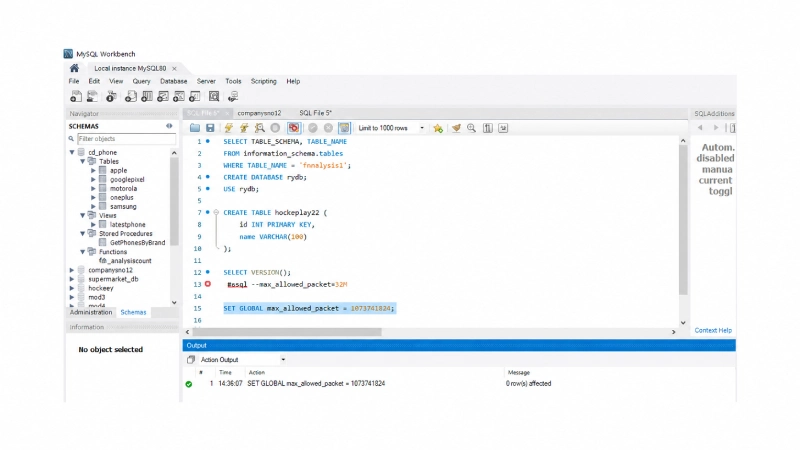Viewport: 800px width, 450px height.
Task: Open the object inspector info icon
Action: (111, 96)
